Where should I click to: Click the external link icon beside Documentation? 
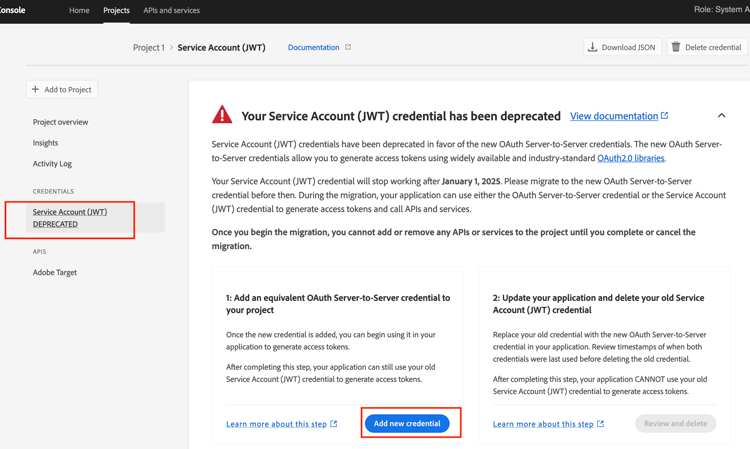point(348,47)
